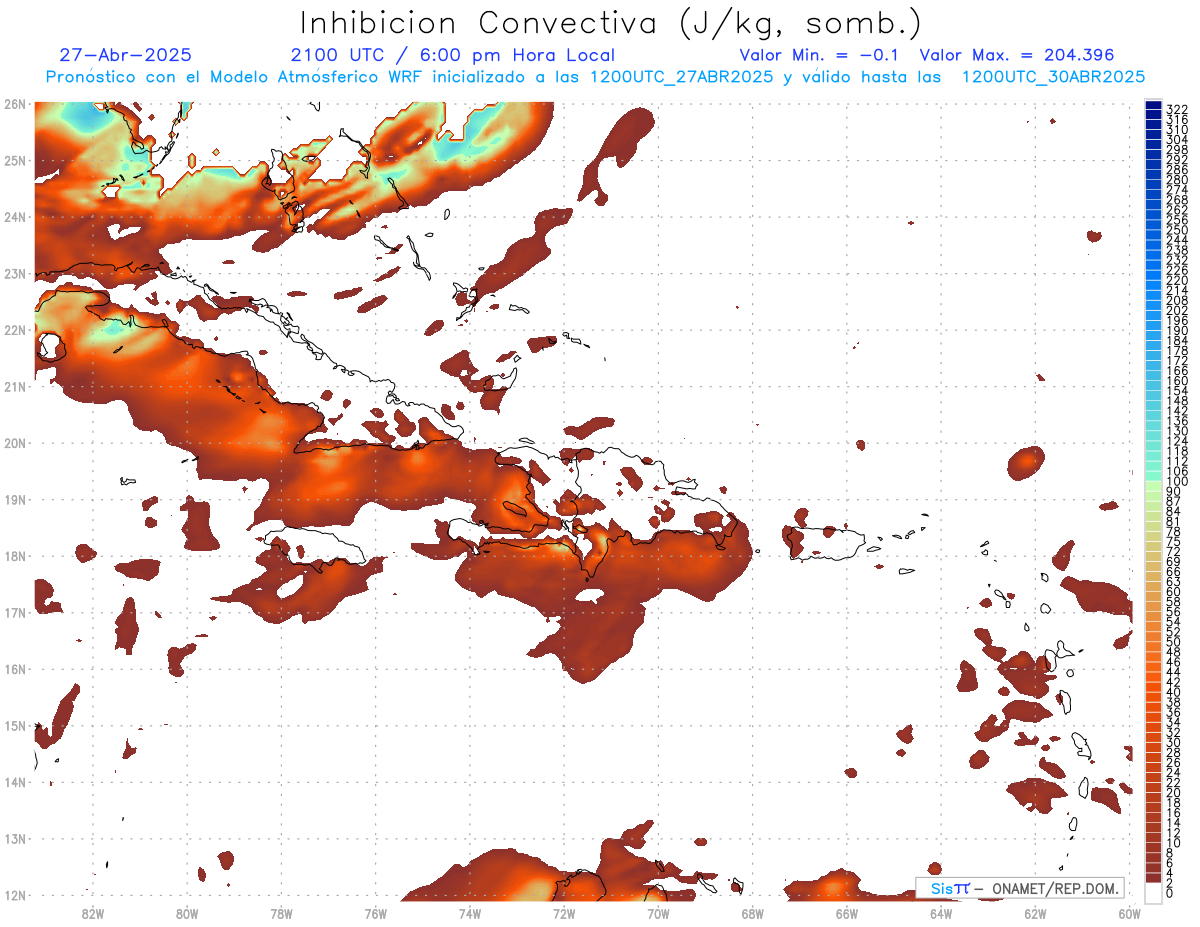
Task: Click the 'Valor Max. = 204.396' text
Action: click(1017, 55)
